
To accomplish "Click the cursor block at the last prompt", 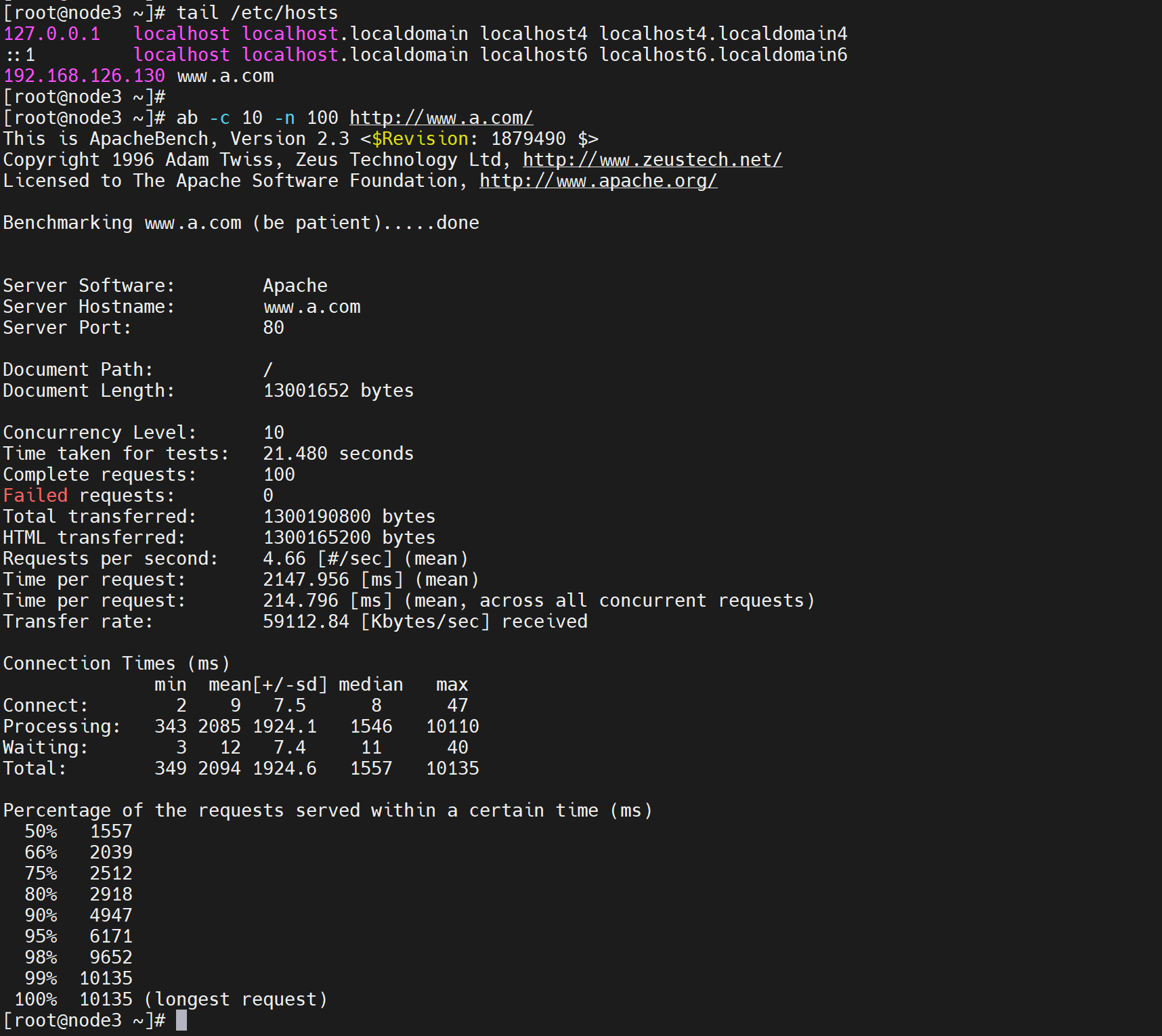I will (x=181, y=1020).
